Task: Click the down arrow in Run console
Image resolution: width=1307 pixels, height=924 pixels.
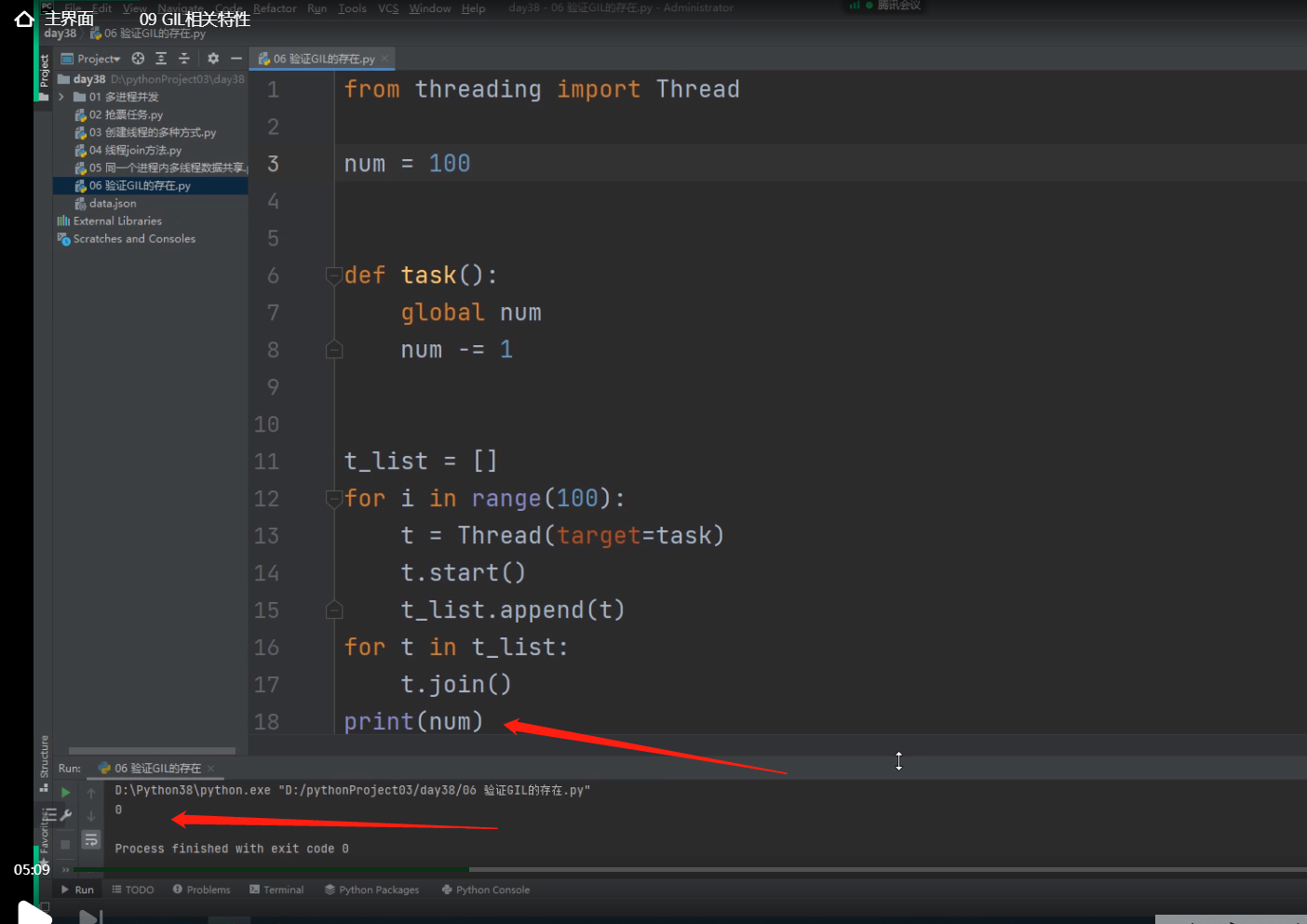Action: click(x=91, y=816)
